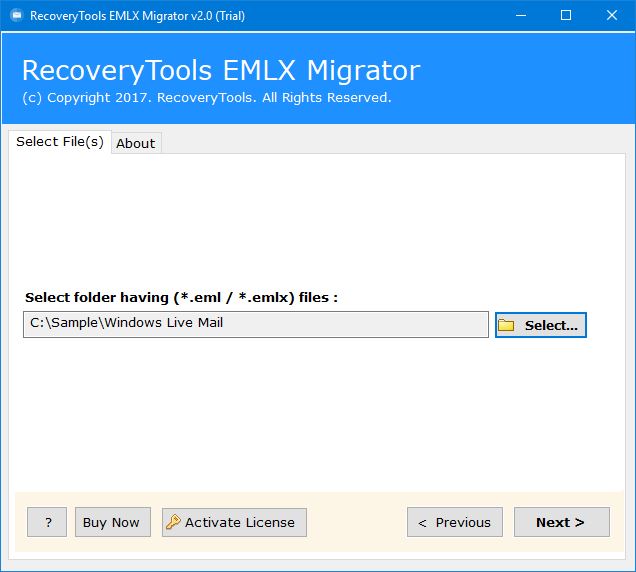The height and width of the screenshot is (572, 636).
Task: Minimize the EMLX Migrator window
Action: click(521, 15)
